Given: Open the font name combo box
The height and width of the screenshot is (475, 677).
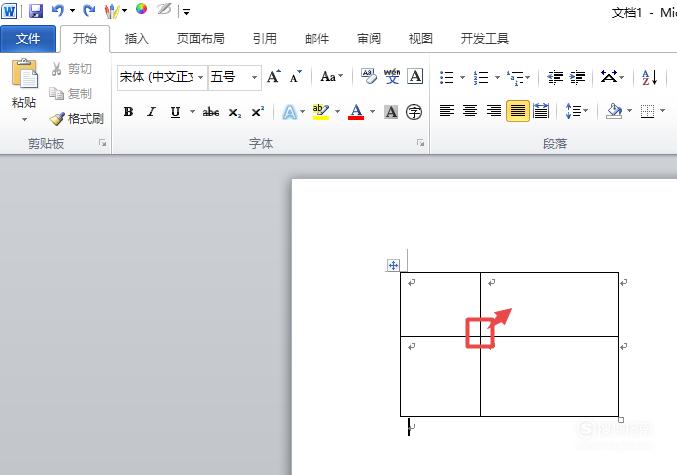Looking at the screenshot, I should coord(162,77).
